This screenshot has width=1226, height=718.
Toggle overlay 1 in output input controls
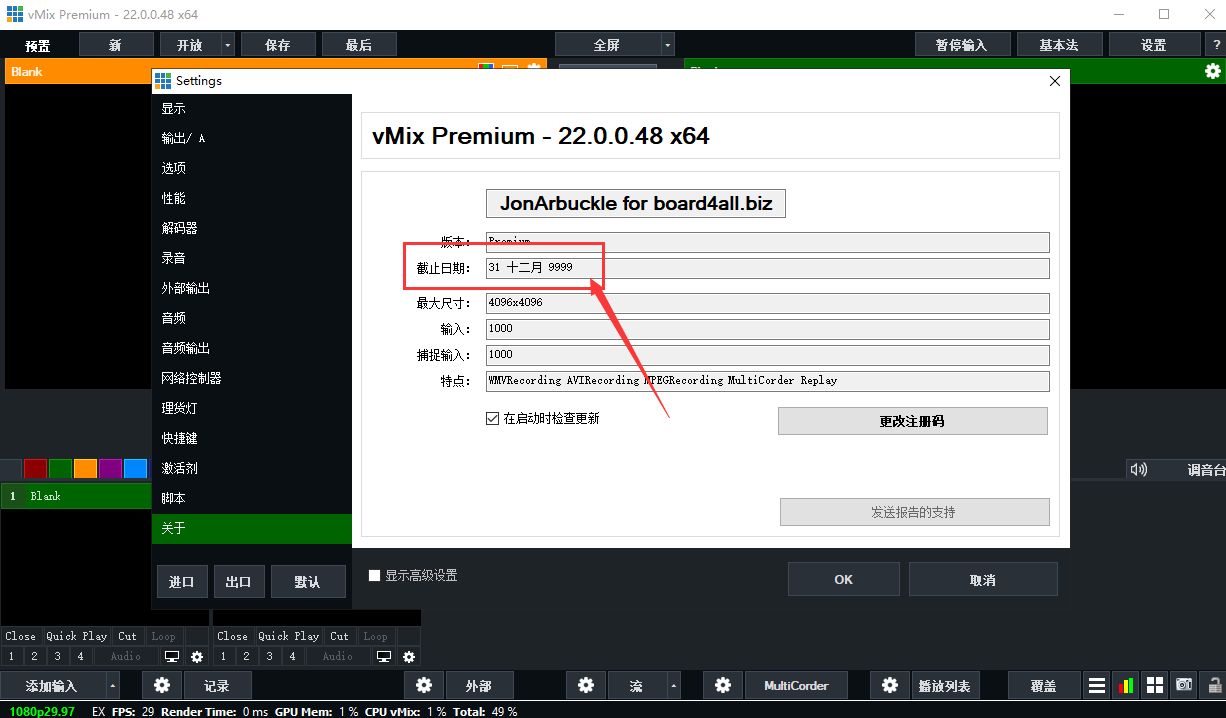(x=223, y=657)
